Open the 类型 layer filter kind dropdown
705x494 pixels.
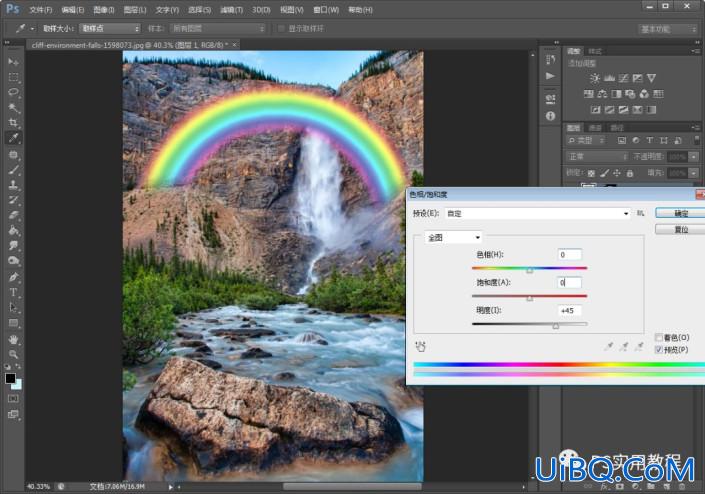tap(586, 141)
